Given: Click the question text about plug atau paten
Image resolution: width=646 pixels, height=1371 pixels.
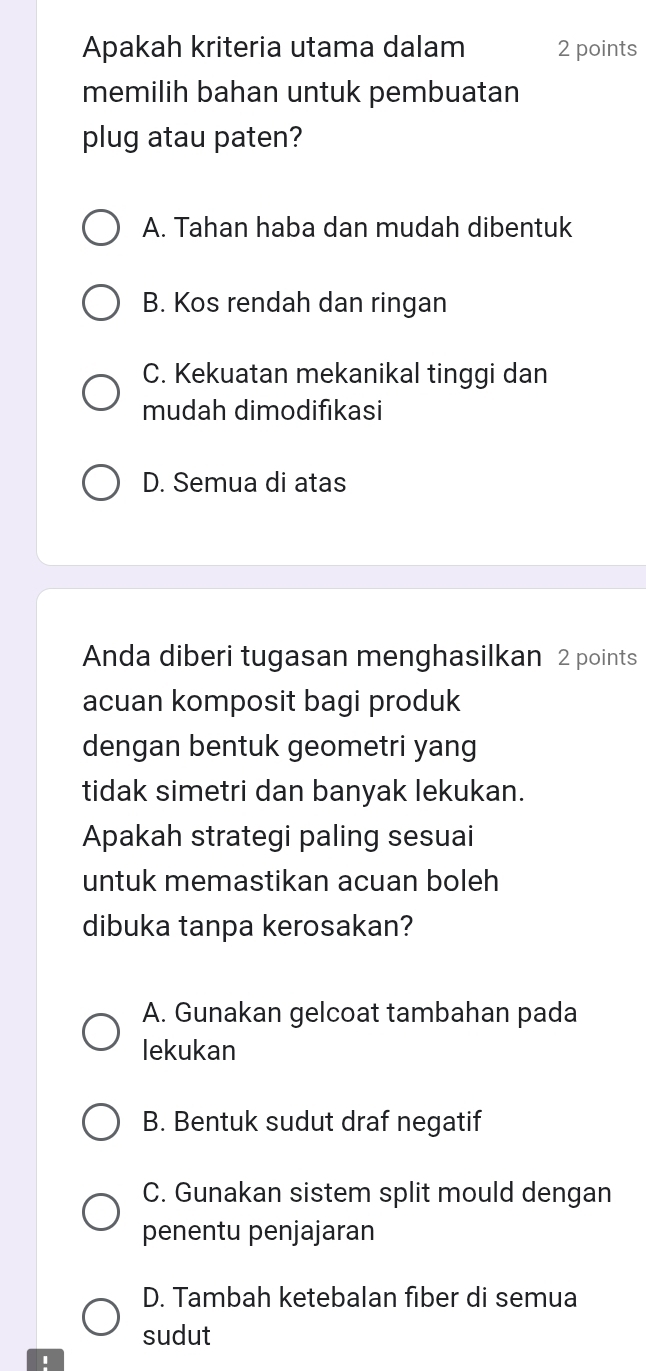Looking at the screenshot, I should click(301, 92).
